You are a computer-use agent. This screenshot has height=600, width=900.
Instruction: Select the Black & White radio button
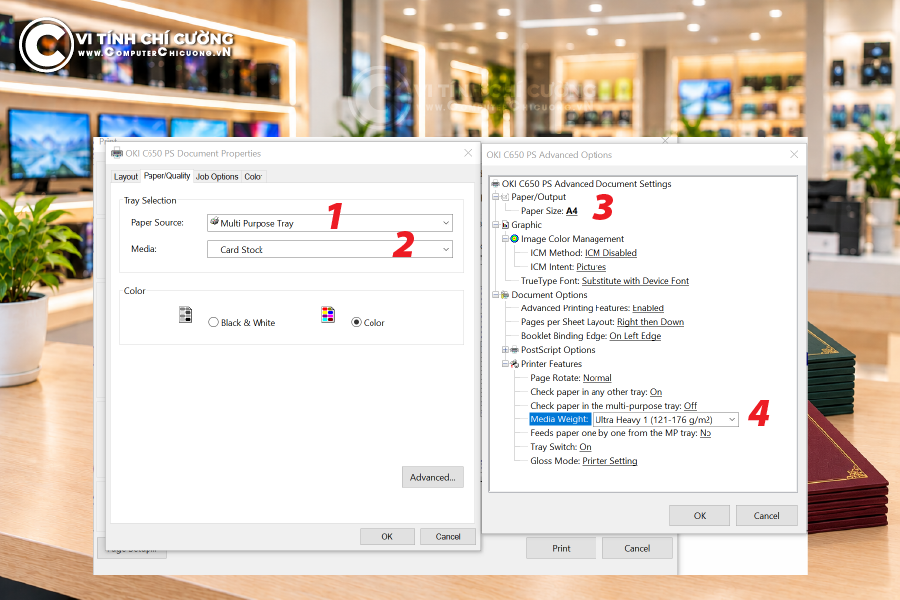click(214, 322)
